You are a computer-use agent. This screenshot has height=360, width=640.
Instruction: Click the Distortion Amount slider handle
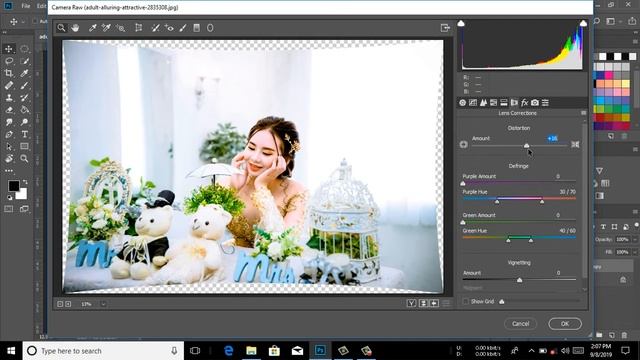point(527,146)
